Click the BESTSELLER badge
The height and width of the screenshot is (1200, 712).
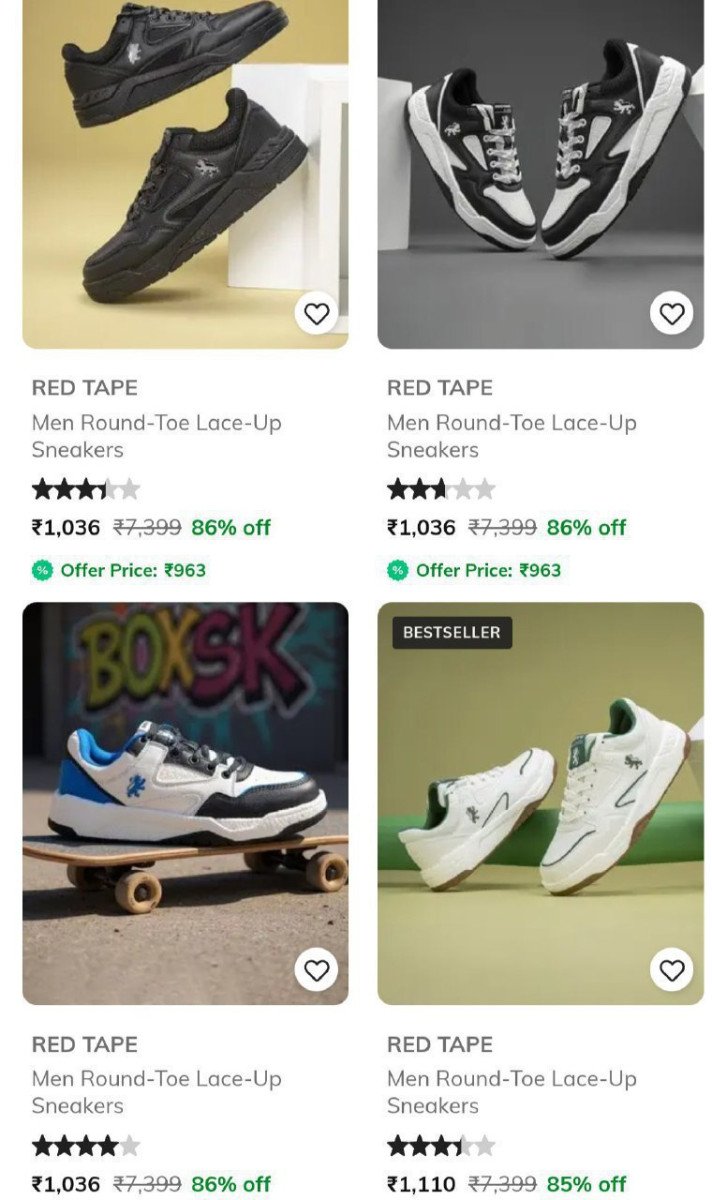(452, 633)
